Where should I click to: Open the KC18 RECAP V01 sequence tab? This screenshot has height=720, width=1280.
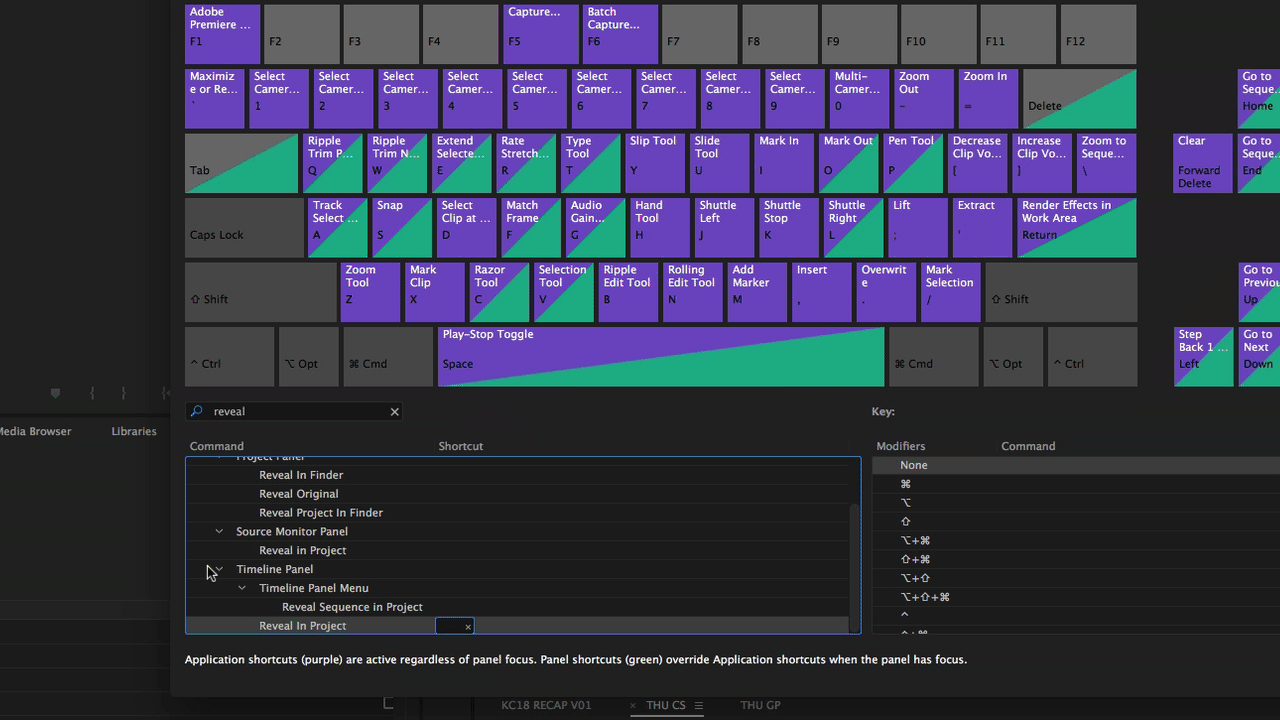546,706
